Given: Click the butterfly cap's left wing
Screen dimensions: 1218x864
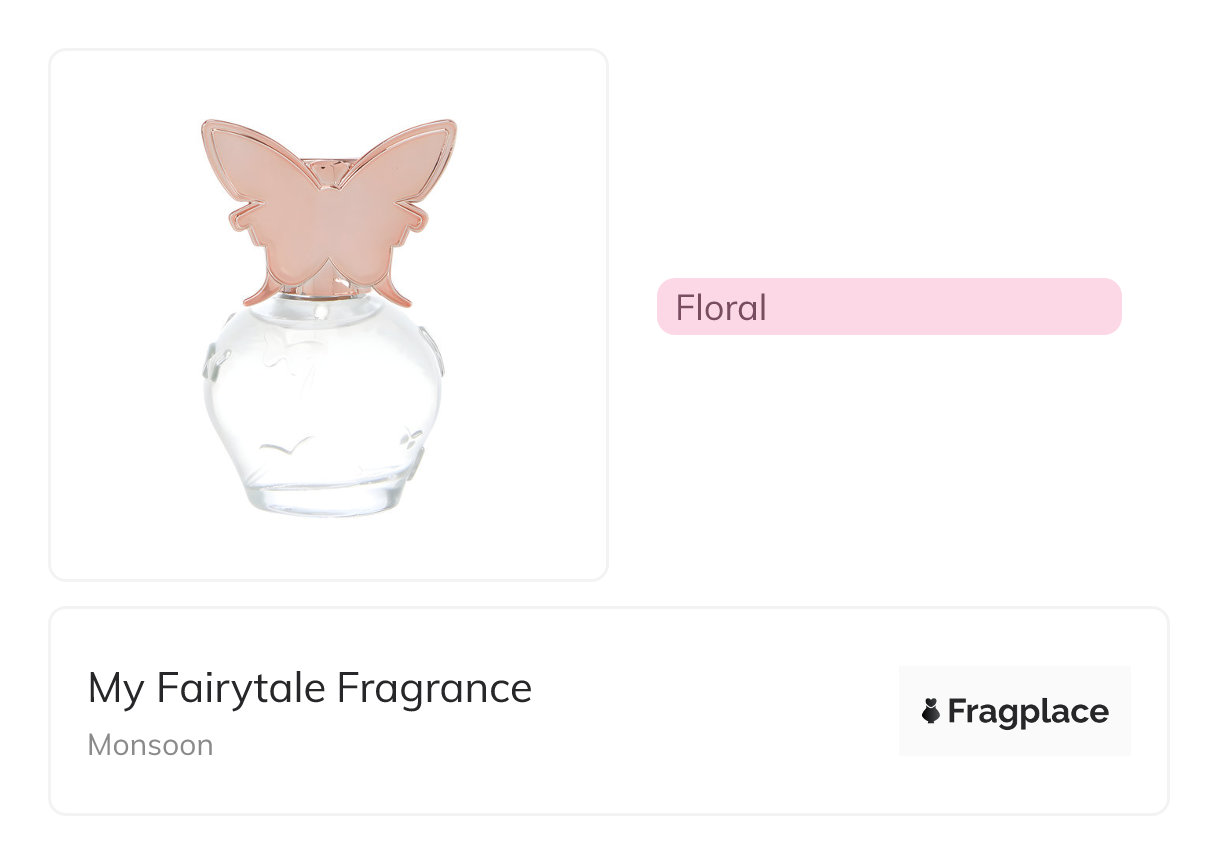Looking at the screenshot, I should [258, 180].
